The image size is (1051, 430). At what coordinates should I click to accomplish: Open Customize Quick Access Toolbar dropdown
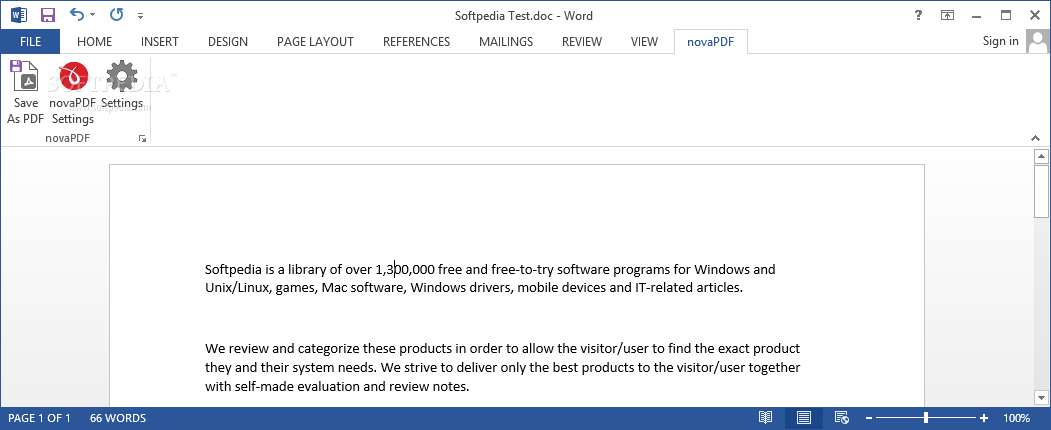point(140,15)
